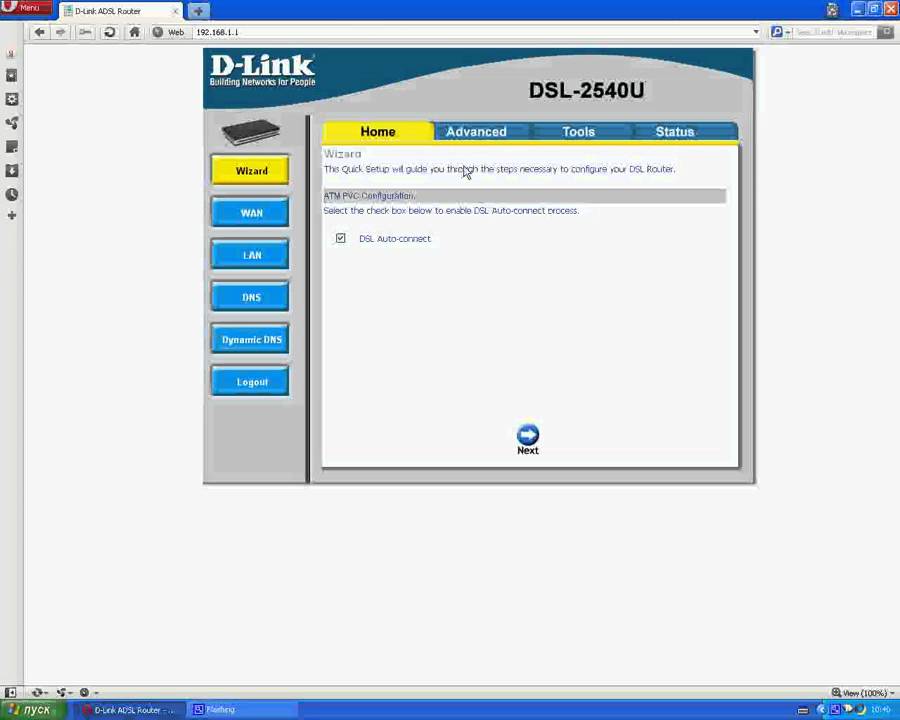Open the DNS settings page
The height and width of the screenshot is (720, 900).
(251, 297)
